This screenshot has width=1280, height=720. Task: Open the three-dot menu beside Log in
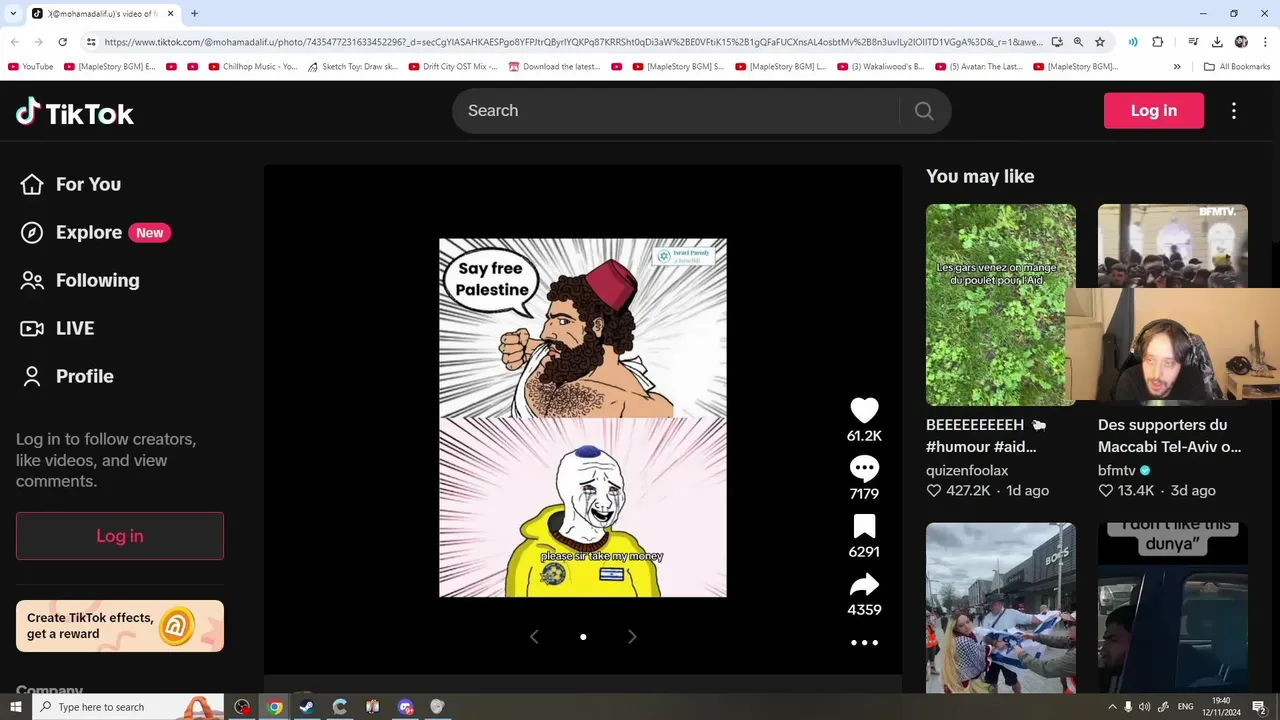1234,111
